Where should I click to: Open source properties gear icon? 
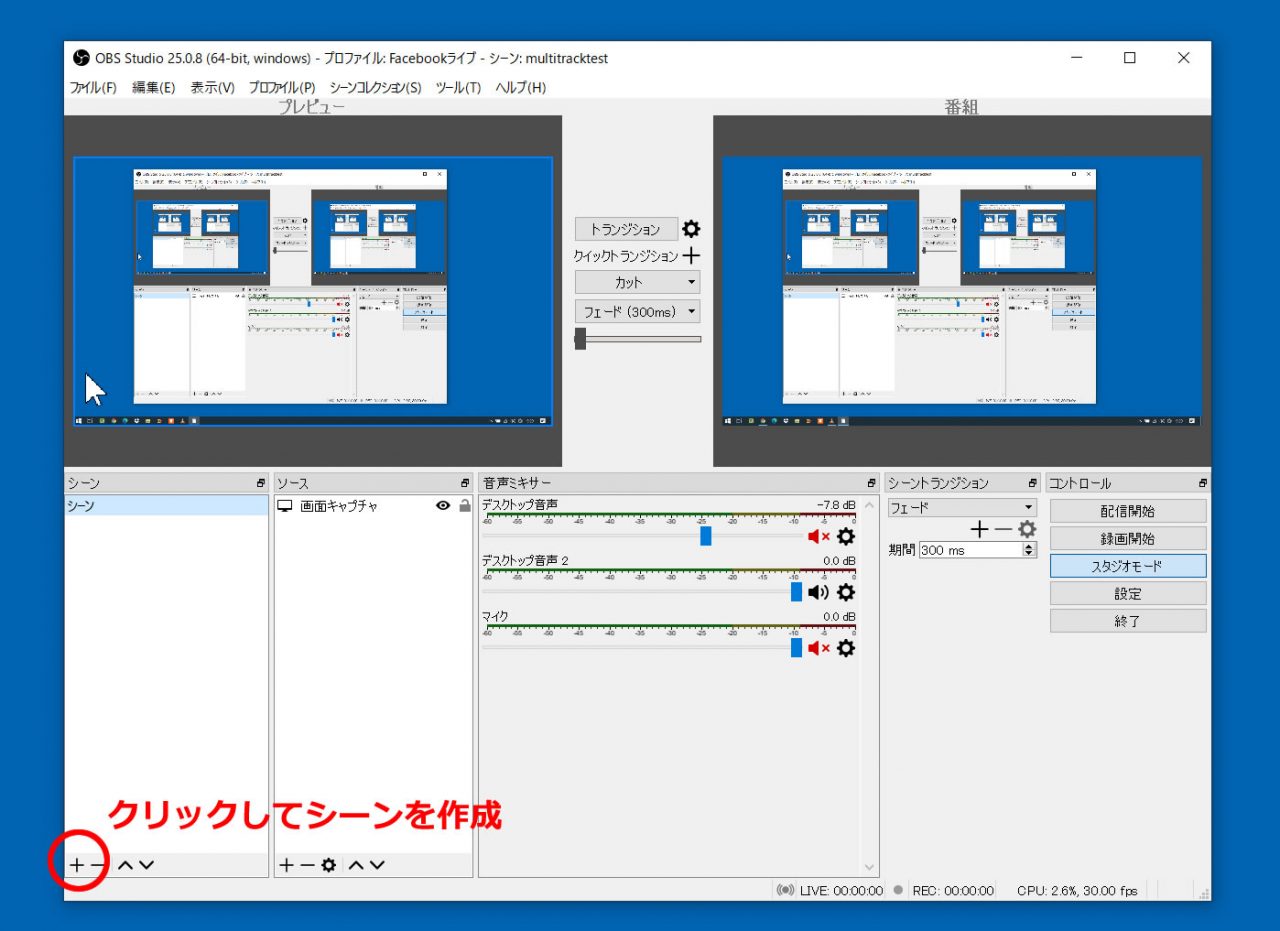point(328,865)
